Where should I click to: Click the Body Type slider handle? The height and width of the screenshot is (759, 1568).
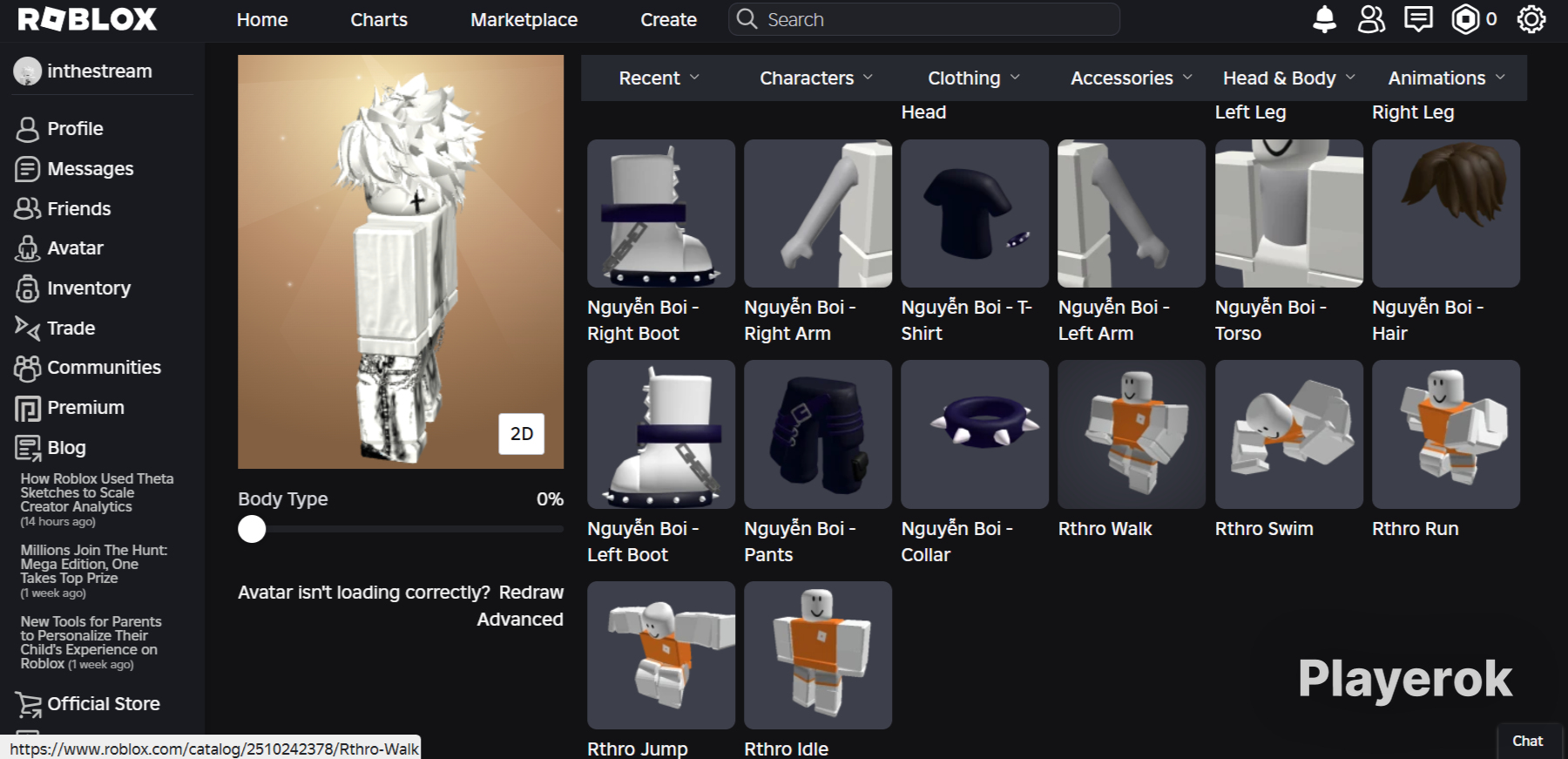pos(252,529)
